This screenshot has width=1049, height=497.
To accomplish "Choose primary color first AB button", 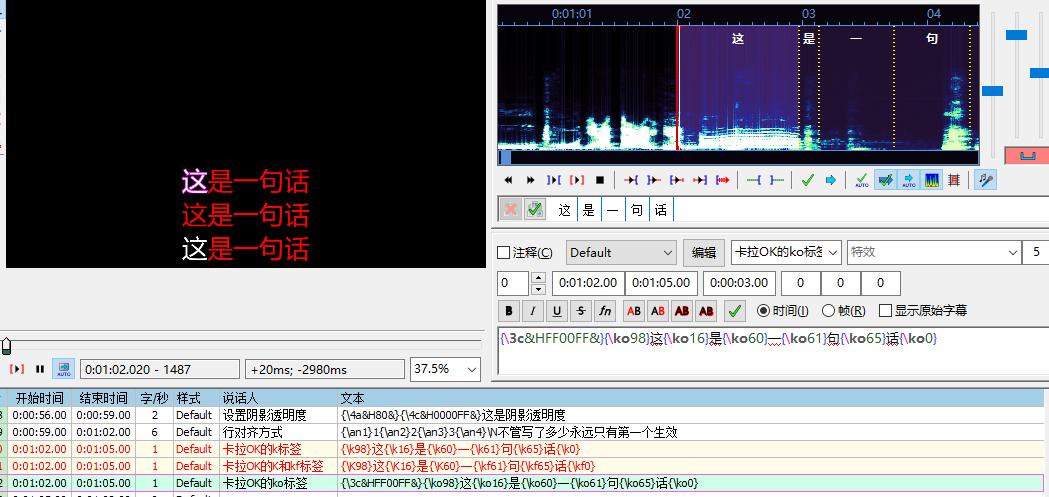I will click(634, 310).
